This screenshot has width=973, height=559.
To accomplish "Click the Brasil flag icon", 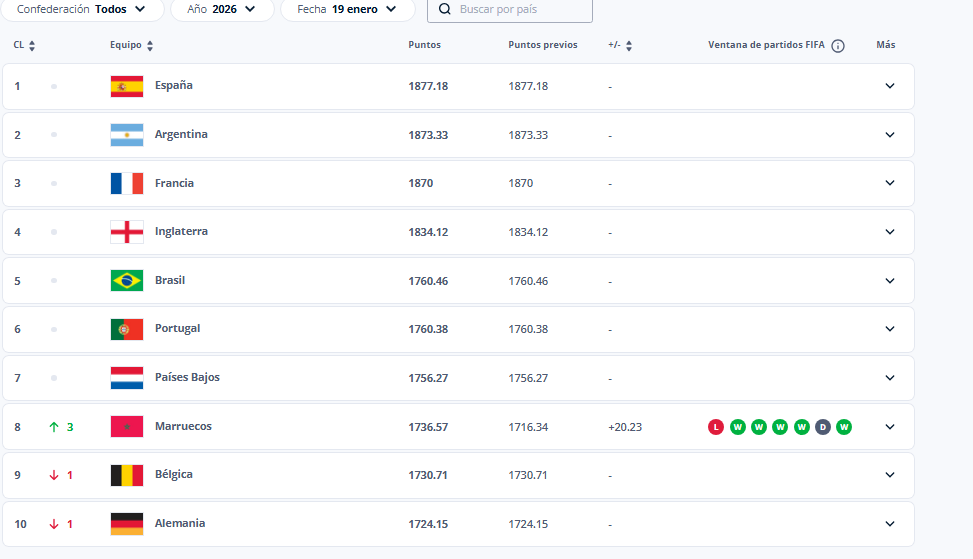I will (127, 281).
